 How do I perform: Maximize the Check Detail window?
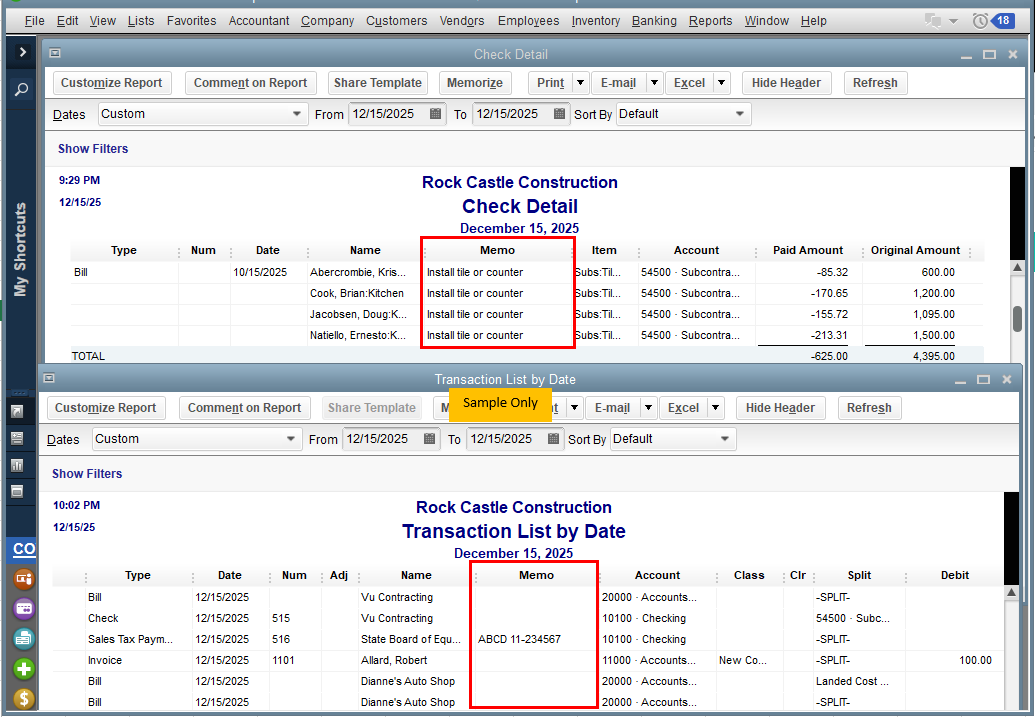[x=989, y=54]
